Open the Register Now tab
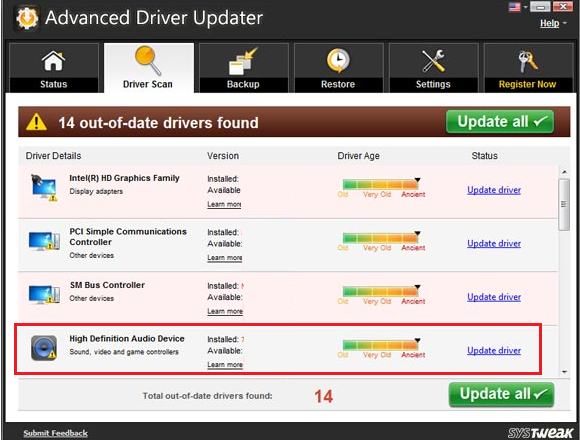 [x=529, y=68]
